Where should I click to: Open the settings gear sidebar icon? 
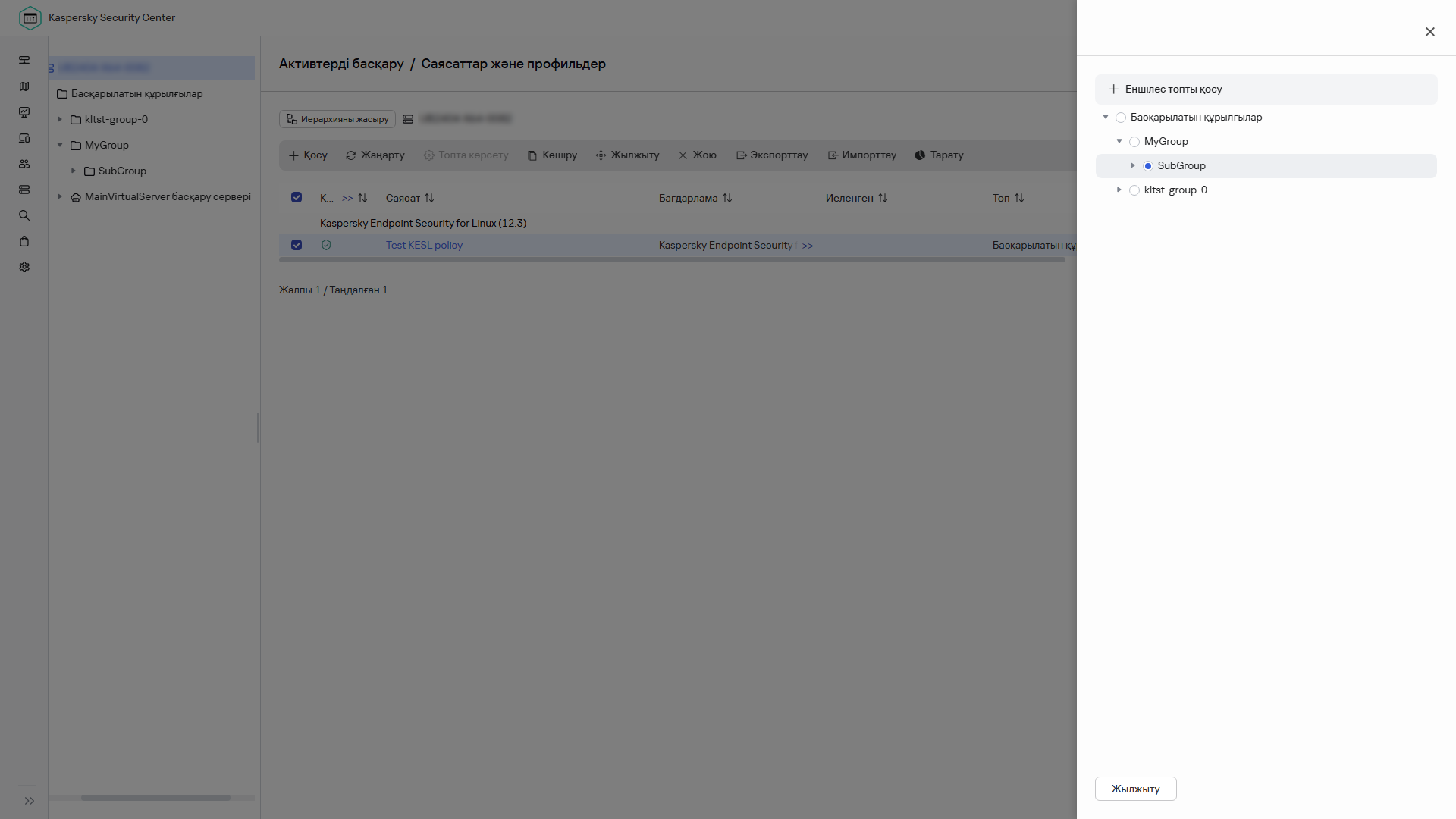[24, 267]
